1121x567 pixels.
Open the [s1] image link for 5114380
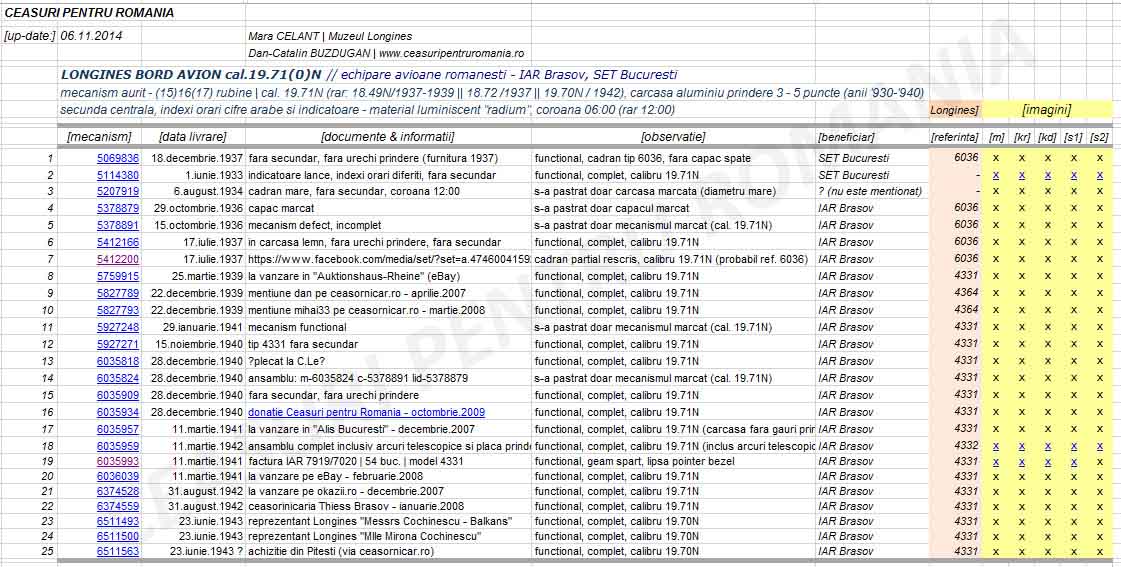[x=1073, y=175]
